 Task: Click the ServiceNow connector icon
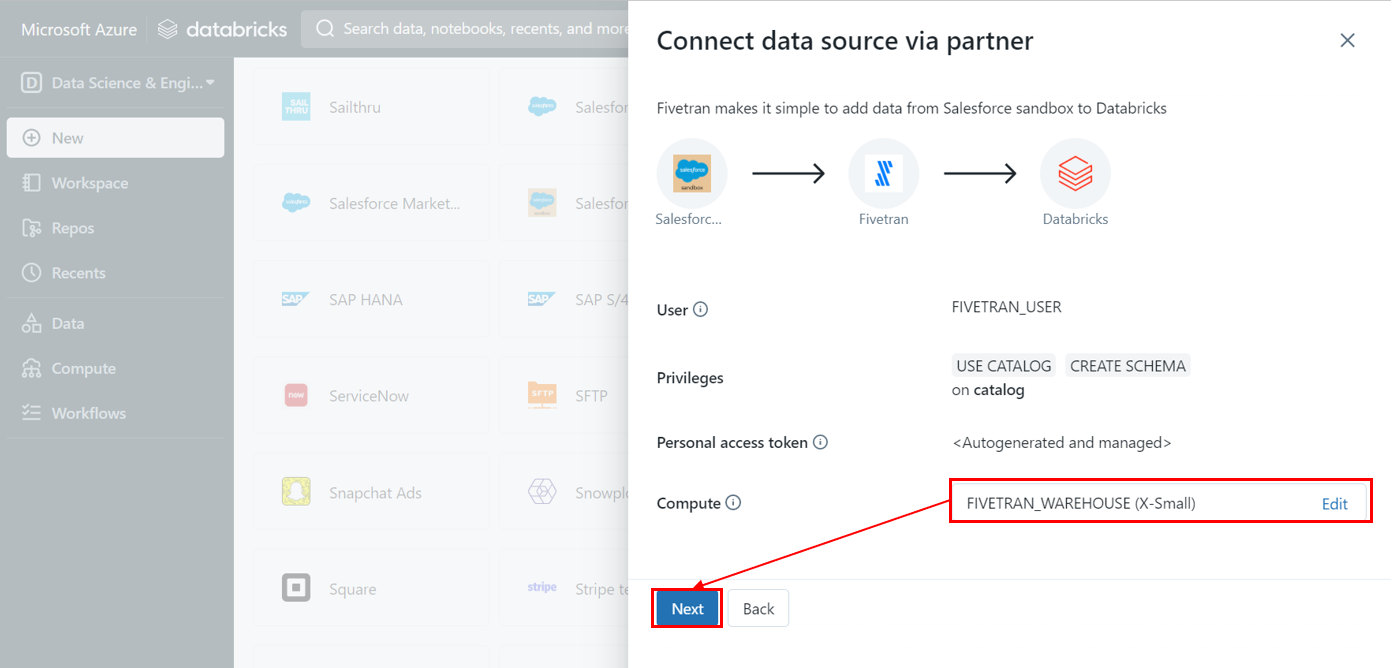(x=296, y=396)
